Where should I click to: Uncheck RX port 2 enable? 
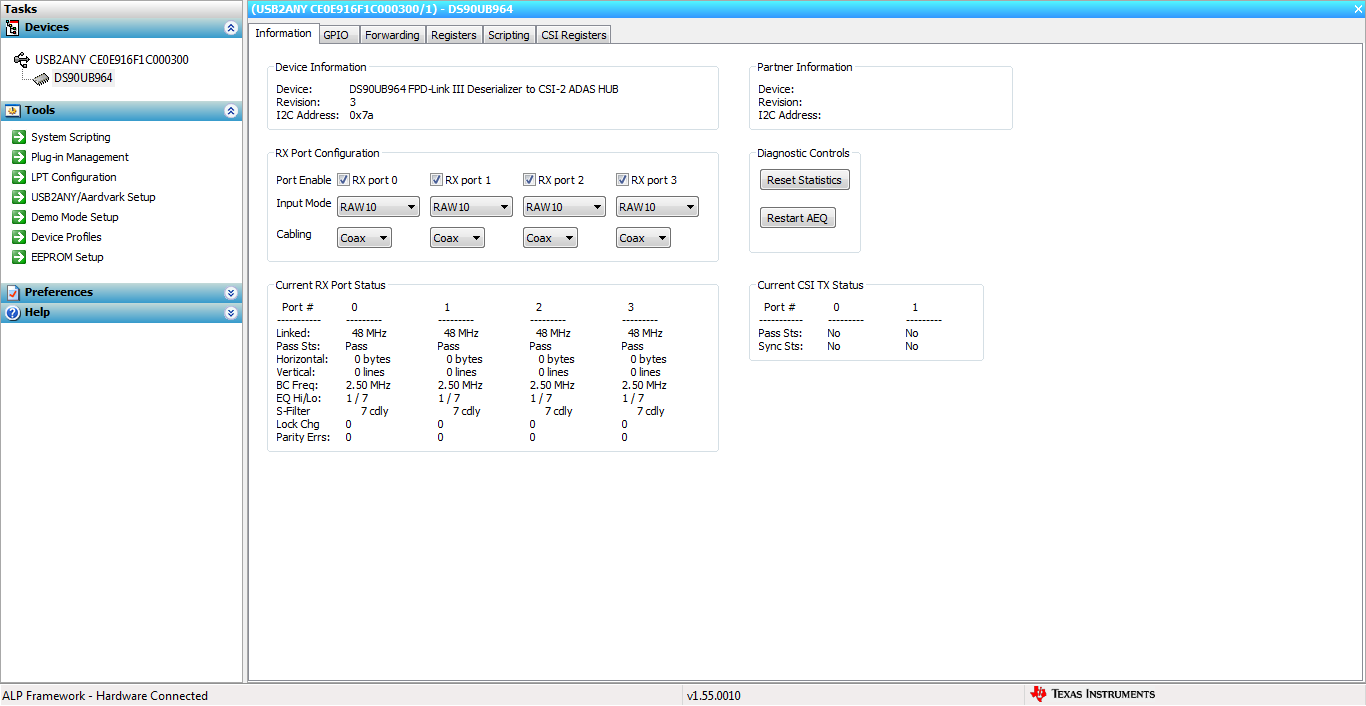pyautogui.click(x=529, y=179)
